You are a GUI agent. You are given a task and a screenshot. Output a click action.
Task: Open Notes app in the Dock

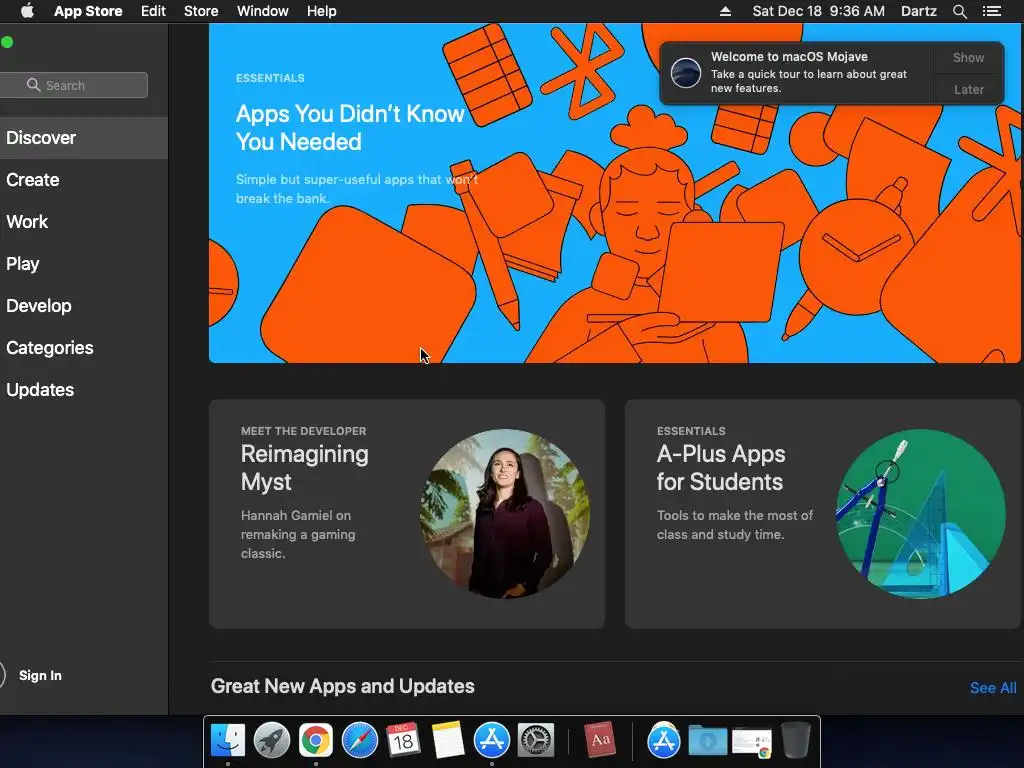447,740
